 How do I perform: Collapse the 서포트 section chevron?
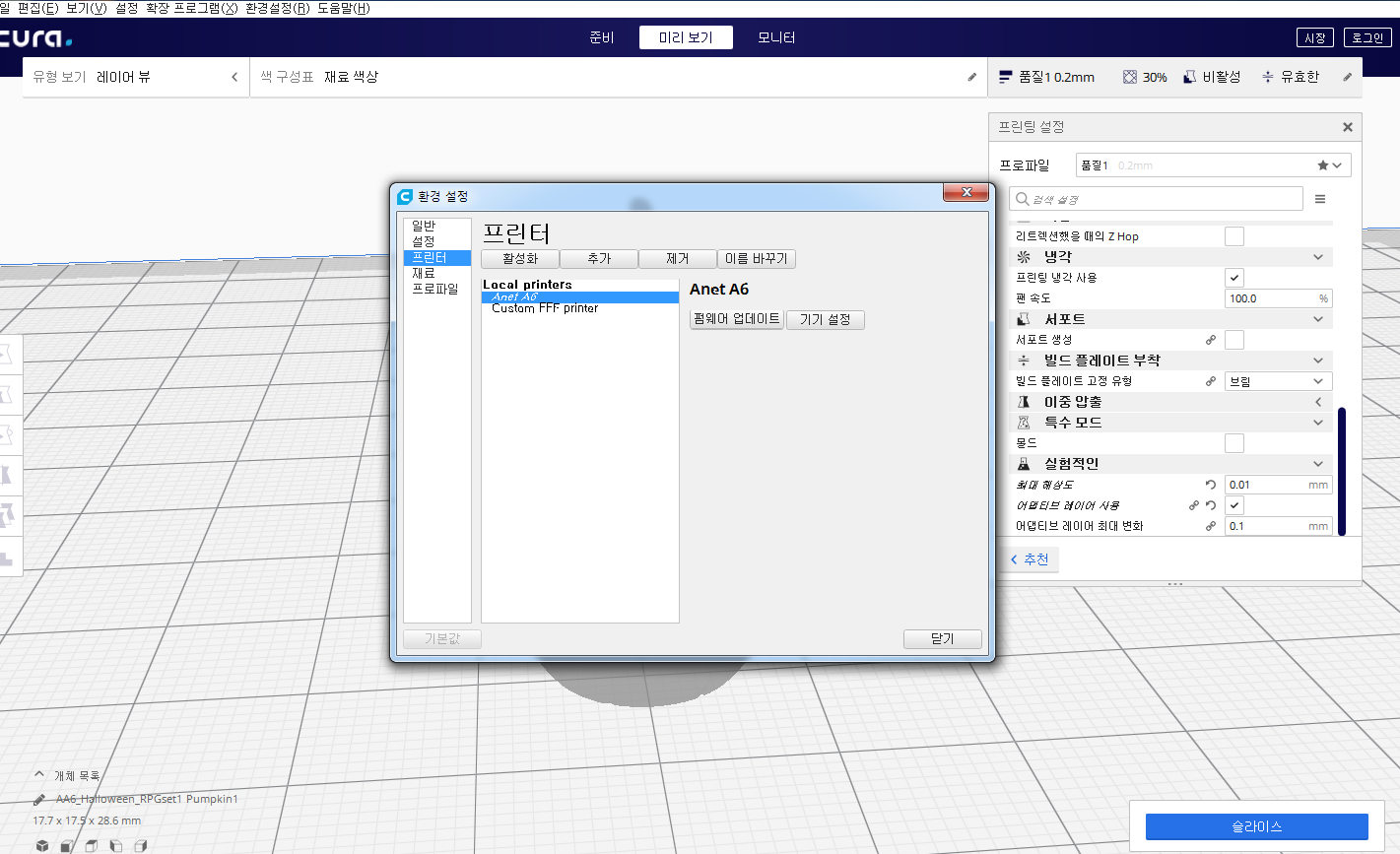[1318, 319]
